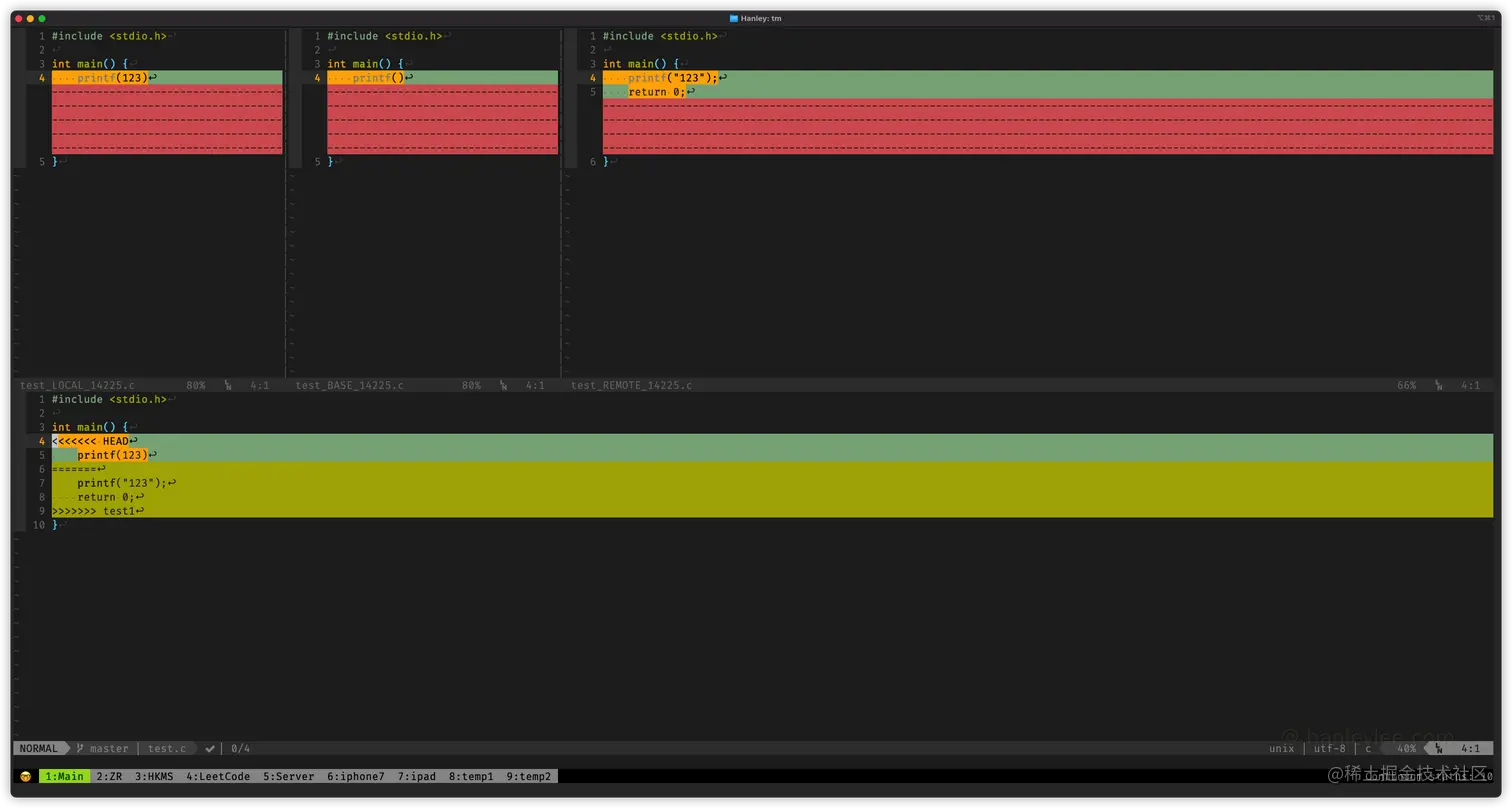Click return 0; line in REMOTE pane
Viewport: 1512px width, 808px height.
pos(1048,92)
